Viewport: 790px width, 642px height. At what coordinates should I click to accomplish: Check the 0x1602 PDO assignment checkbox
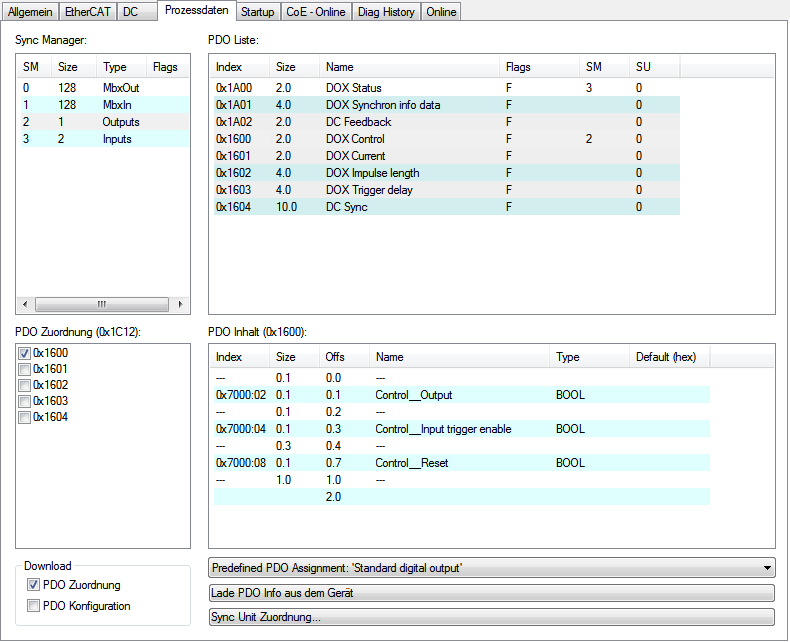pos(24,386)
